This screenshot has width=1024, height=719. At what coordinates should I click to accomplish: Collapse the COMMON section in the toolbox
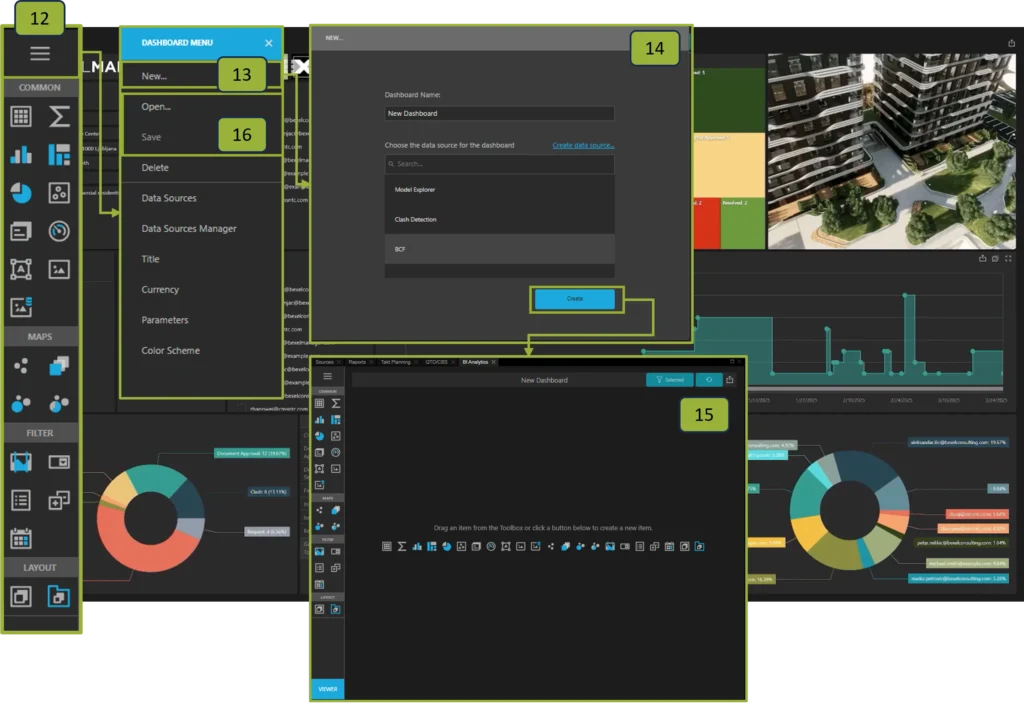pyautogui.click(x=40, y=88)
